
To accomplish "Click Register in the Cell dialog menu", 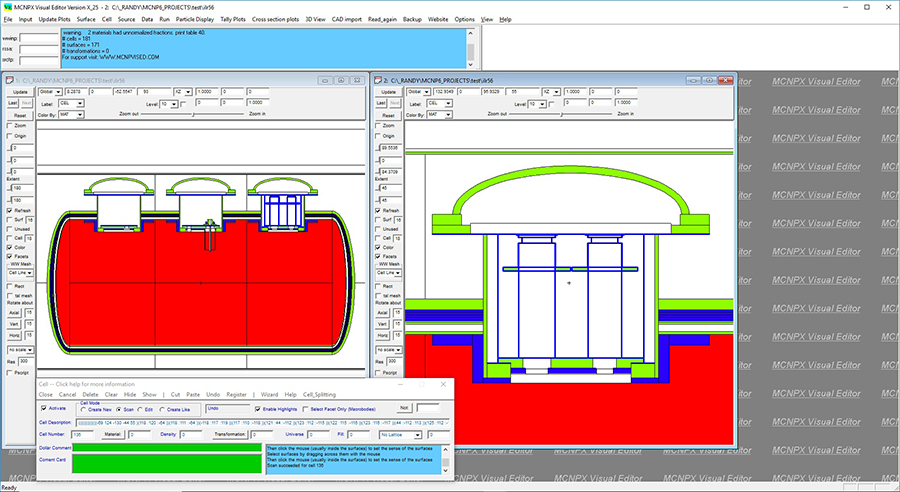I will point(236,394).
